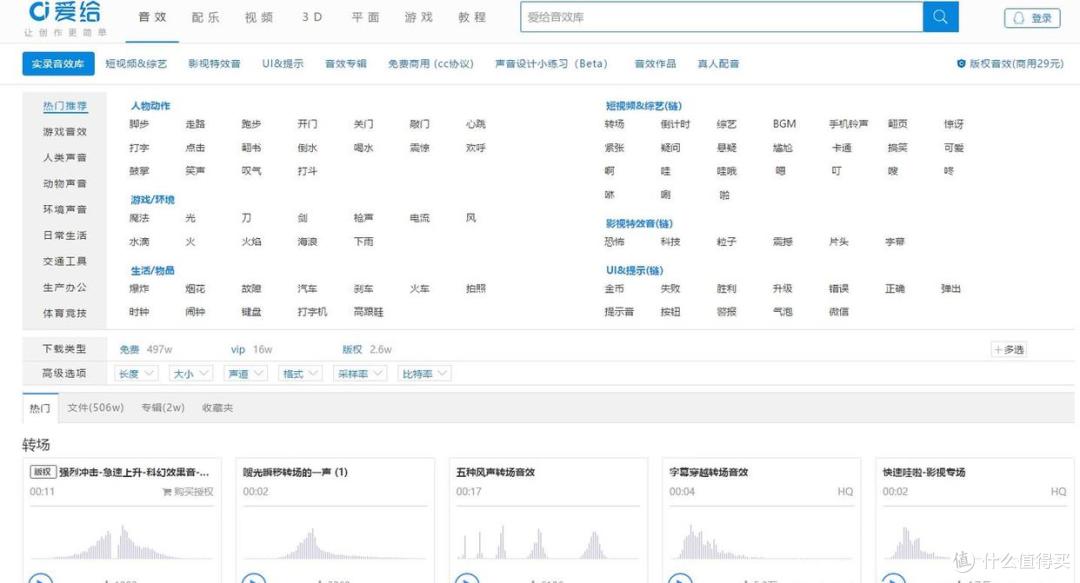Screen dimensions: 1080x583
Task: Select 游戏音效 in the left sidebar
Action: [65, 132]
